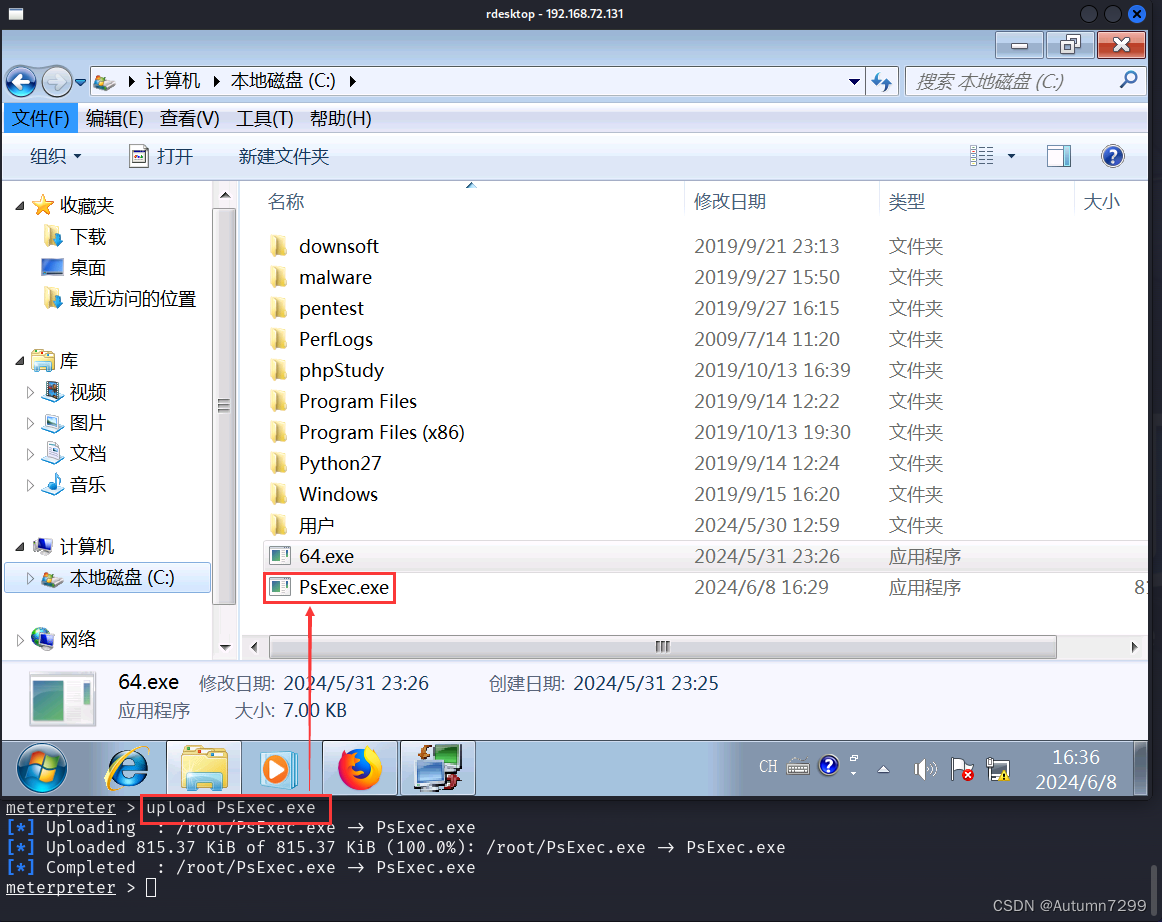Open the Windows Start orb
The height and width of the screenshot is (922, 1162).
(42, 768)
